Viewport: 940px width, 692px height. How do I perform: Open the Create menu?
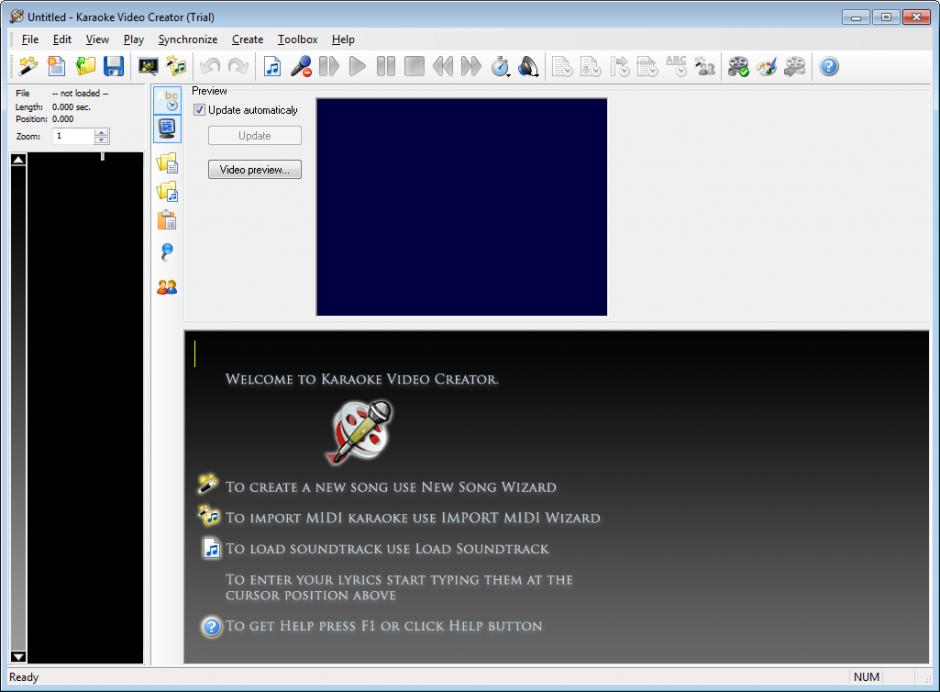(x=248, y=40)
